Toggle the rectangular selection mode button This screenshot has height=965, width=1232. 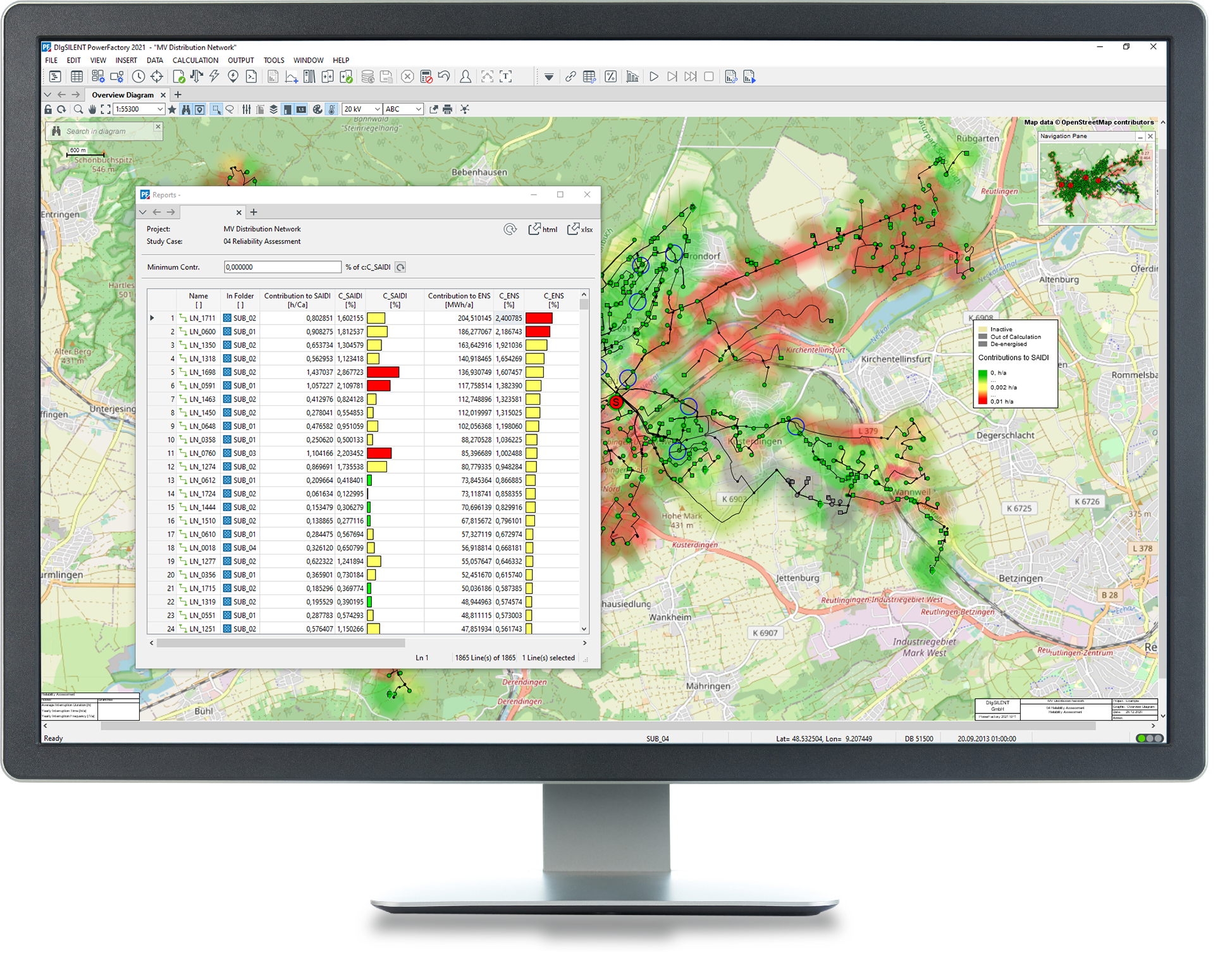click(216, 109)
